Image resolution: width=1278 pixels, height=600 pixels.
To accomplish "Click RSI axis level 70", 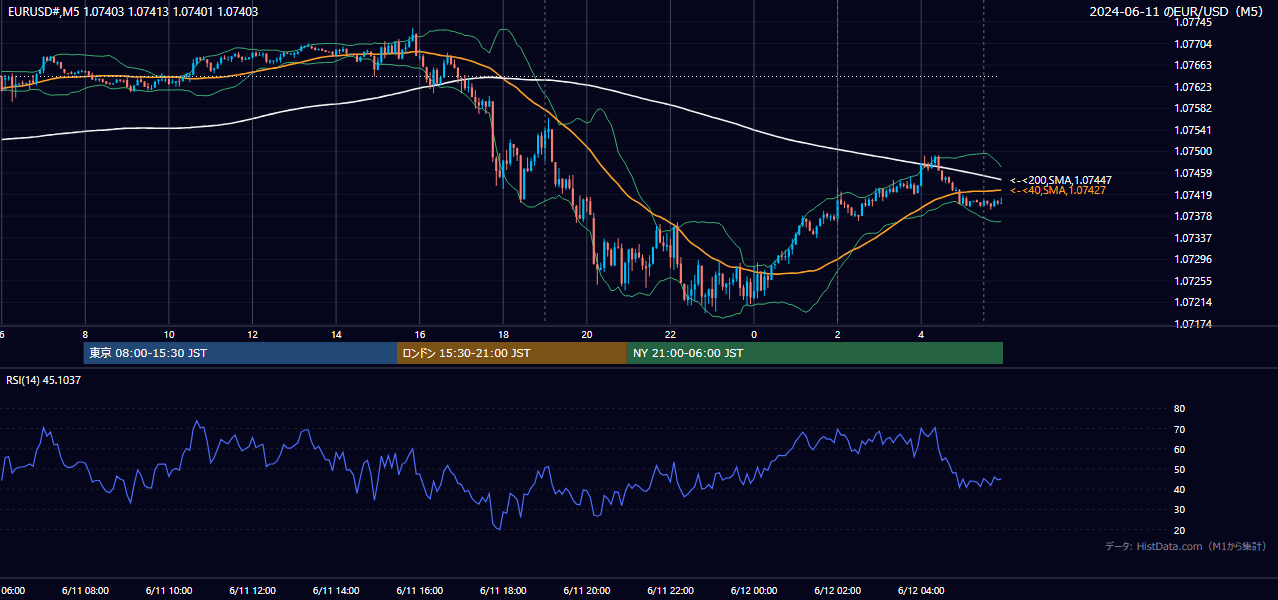I will point(1179,429).
